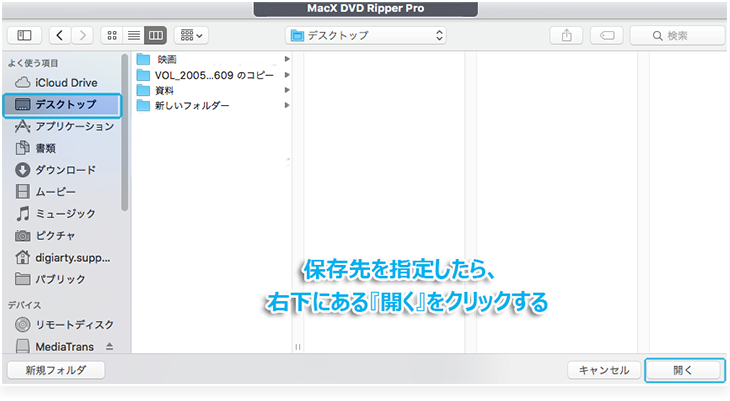Select リモートディスク under devices
Viewport: 730px width, 401px height.
(62, 325)
